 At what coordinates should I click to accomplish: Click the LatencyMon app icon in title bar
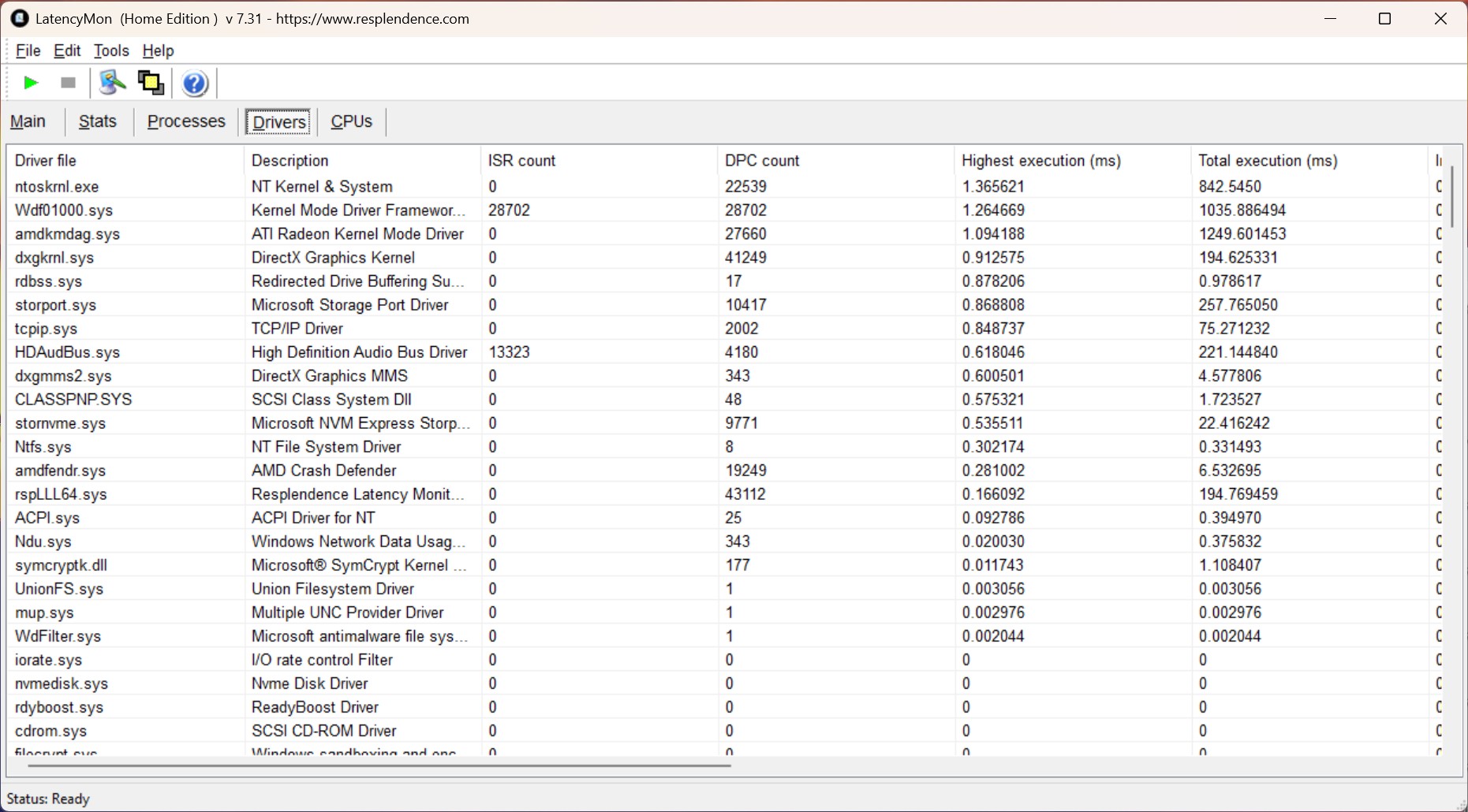click(20, 18)
